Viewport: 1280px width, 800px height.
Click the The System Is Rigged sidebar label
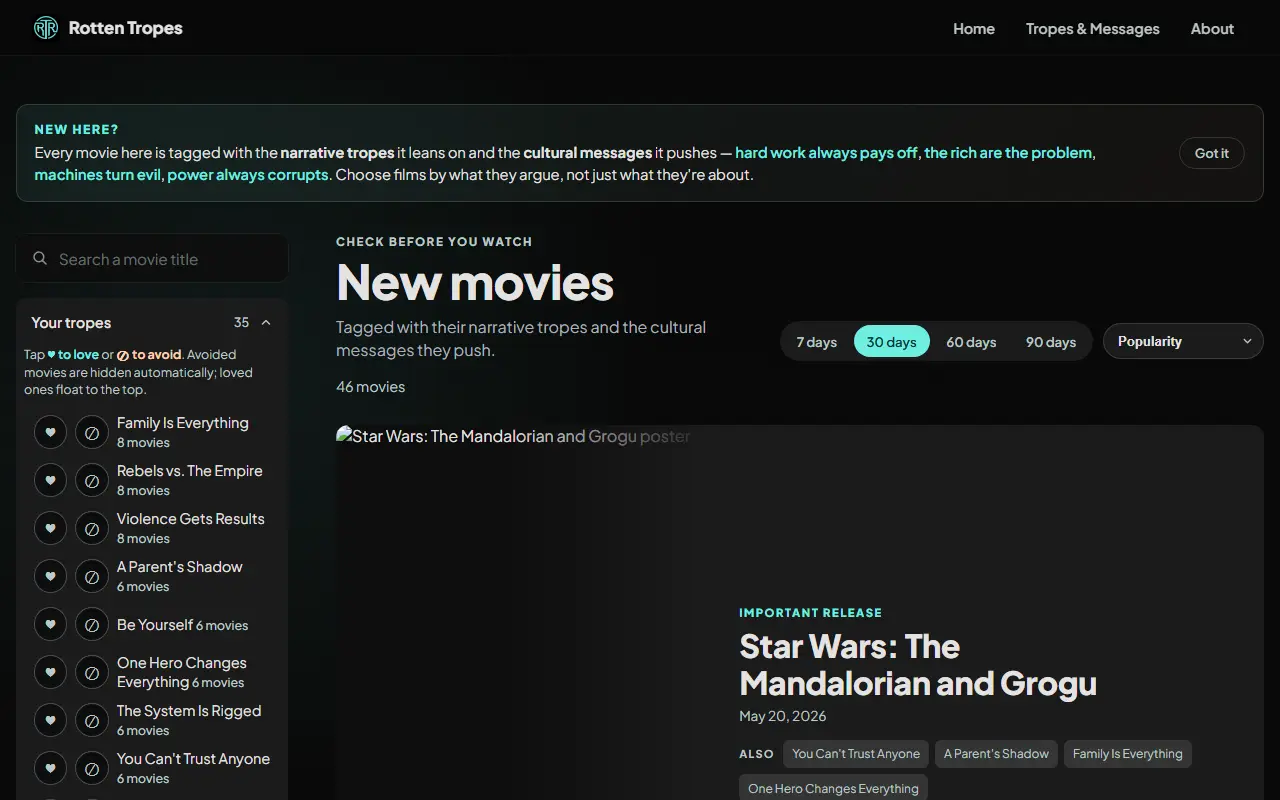pos(189,711)
